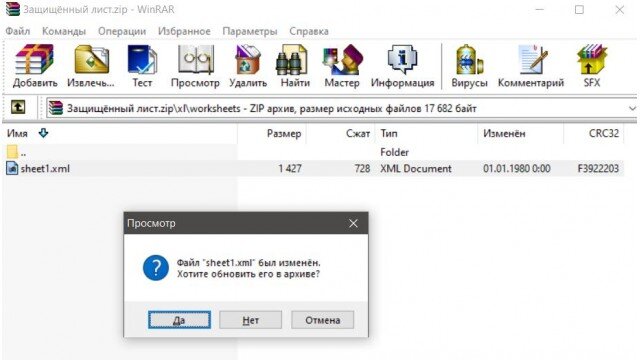The width and height of the screenshot is (640, 360).
Task: Click the Удалить (Delete) toolbar icon
Action: (x=248, y=66)
